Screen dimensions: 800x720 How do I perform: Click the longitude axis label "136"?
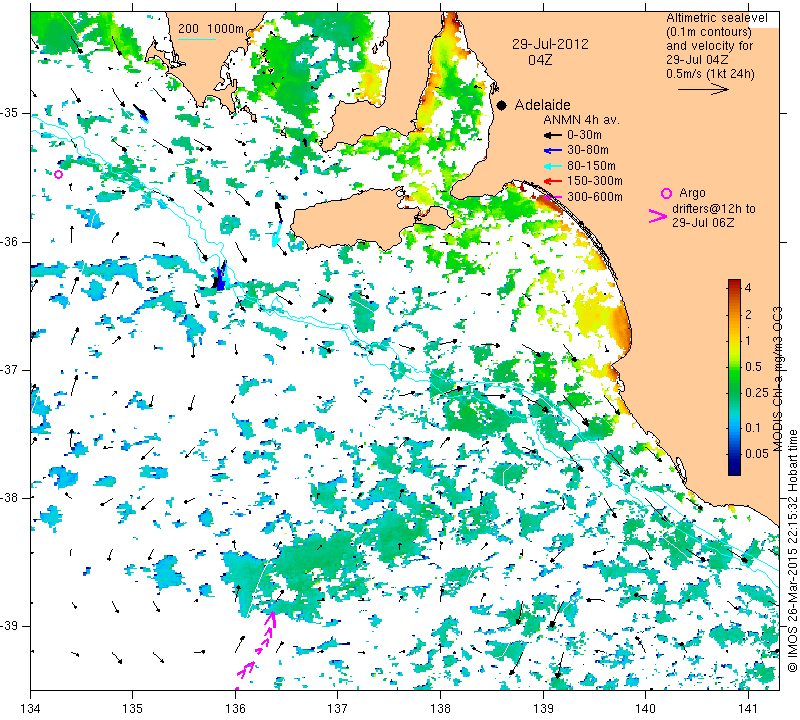pyautogui.click(x=235, y=709)
